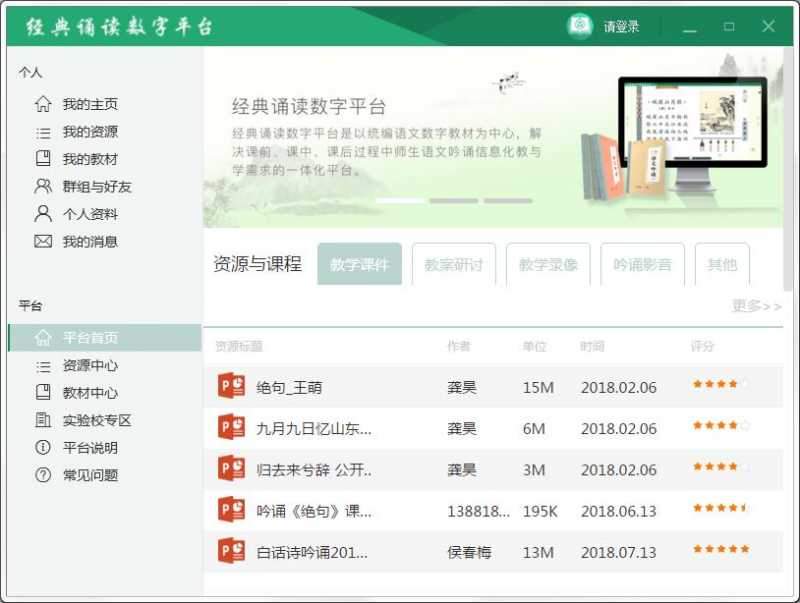Switch to the 教案研讨 tab

click(453, 264)
